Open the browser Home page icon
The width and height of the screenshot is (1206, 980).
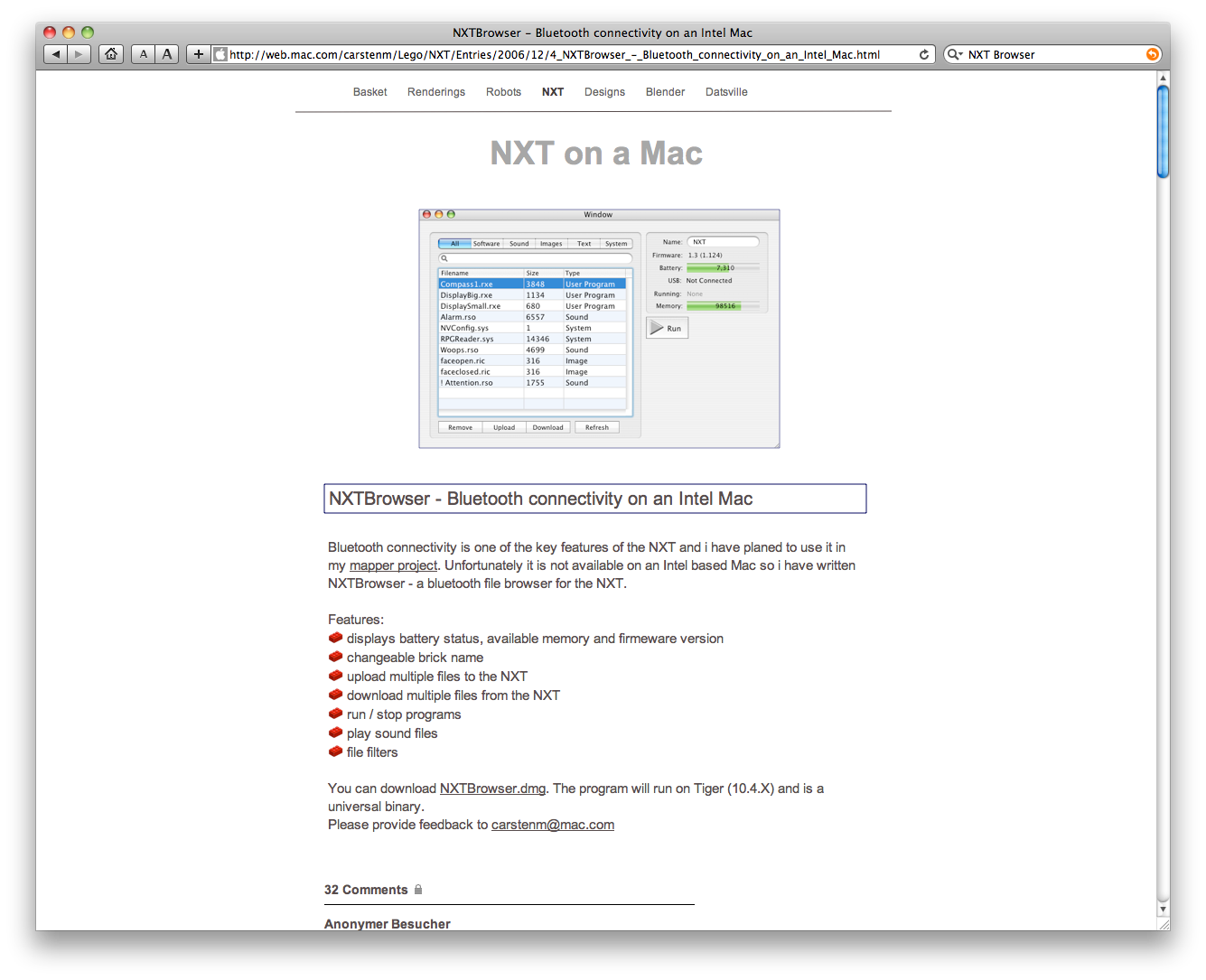[x=110, y=54]
